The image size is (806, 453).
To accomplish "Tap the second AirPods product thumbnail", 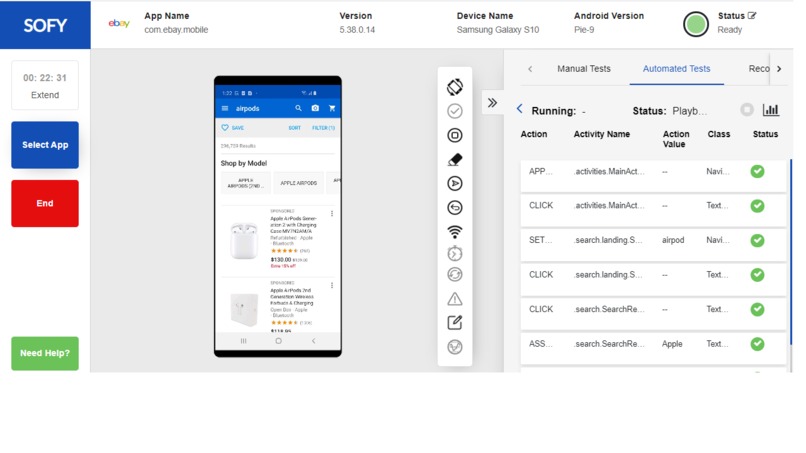I will 244,310.
